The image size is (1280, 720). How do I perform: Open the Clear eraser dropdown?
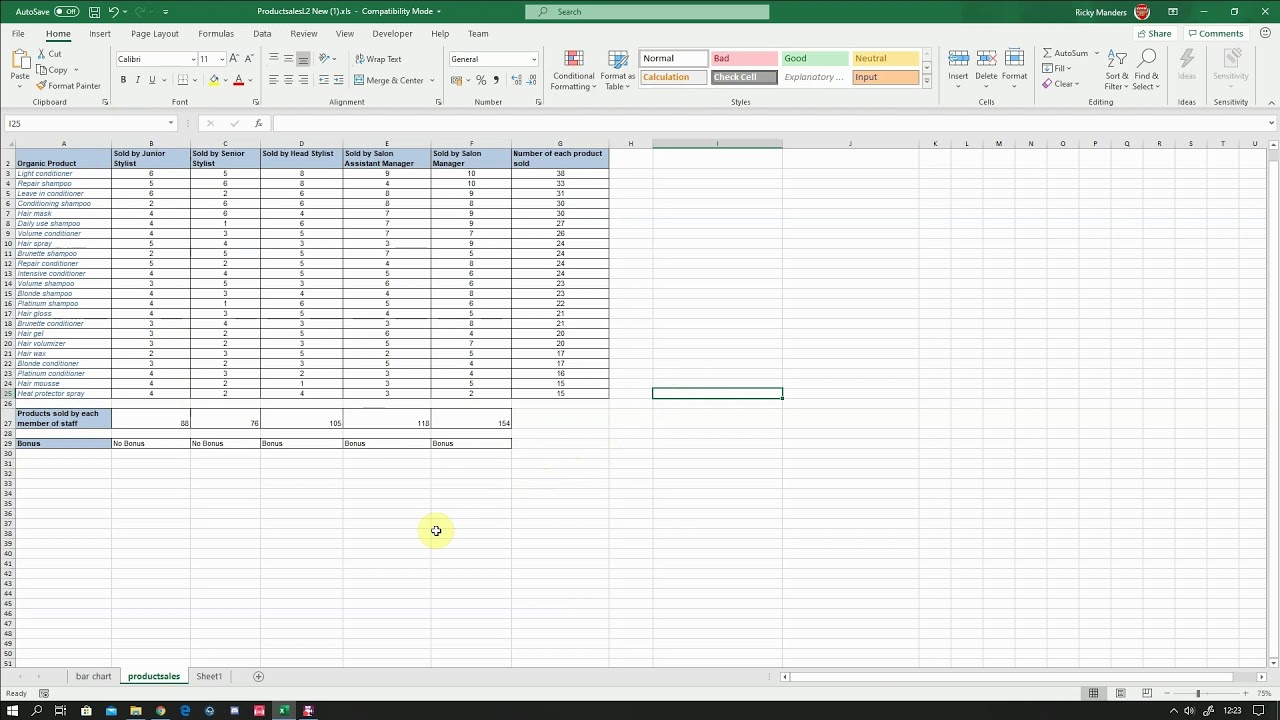1061,84
